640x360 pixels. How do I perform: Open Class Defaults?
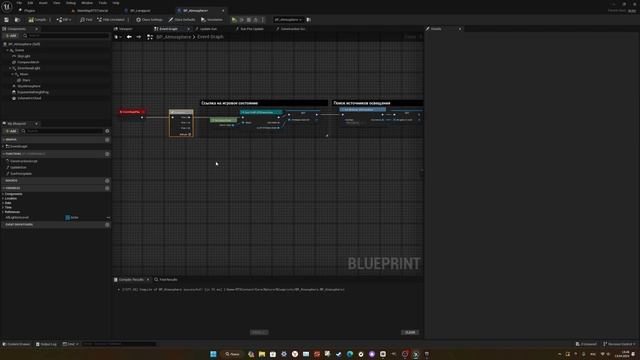click(x=182, y=20)
